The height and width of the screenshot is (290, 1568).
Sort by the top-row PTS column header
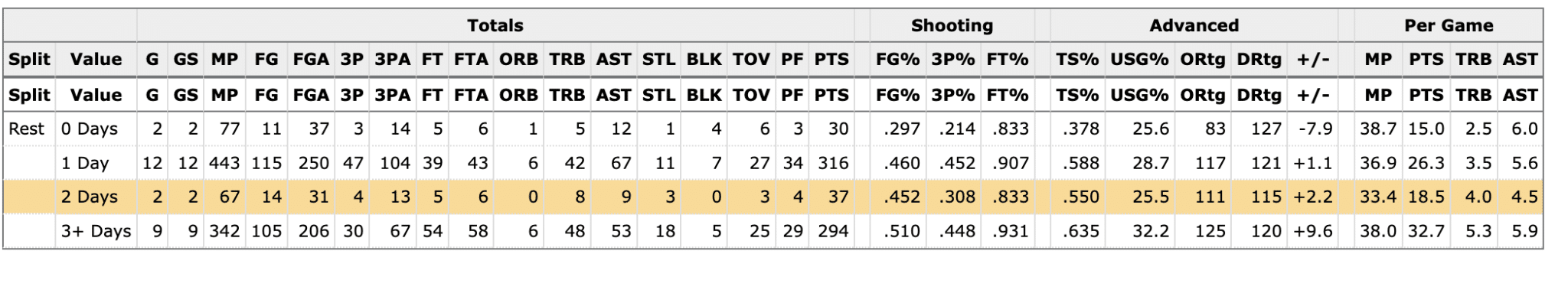831,59
